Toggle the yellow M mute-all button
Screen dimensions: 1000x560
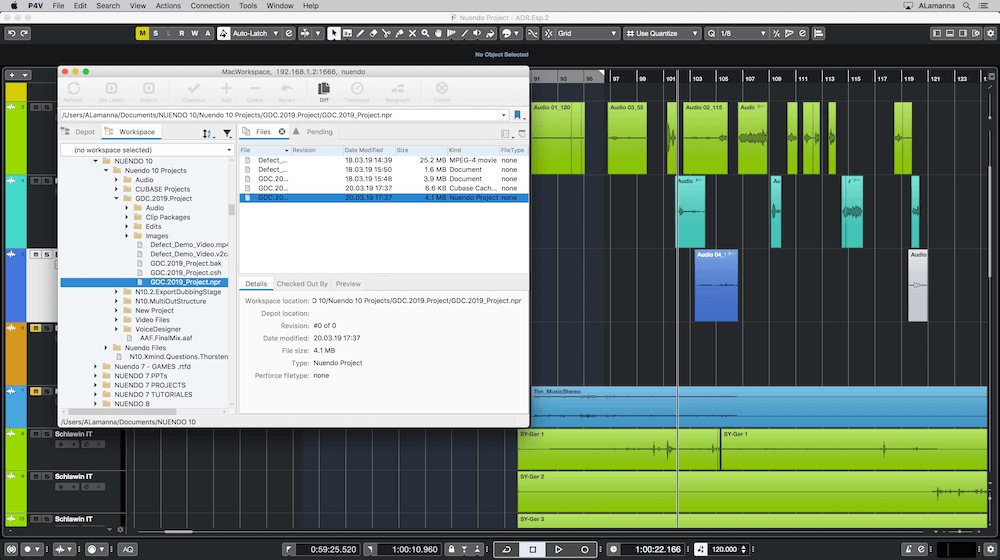click(142, 33)
